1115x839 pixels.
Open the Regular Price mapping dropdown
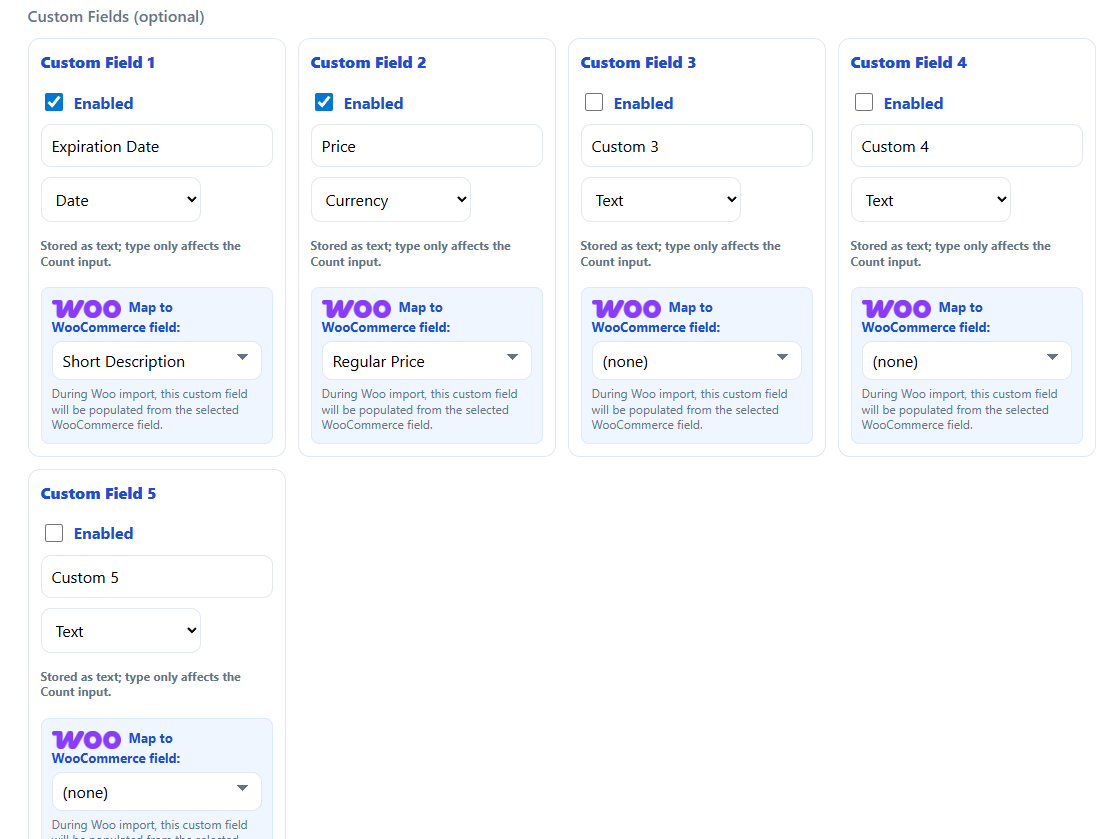click(x=426, y=360)
